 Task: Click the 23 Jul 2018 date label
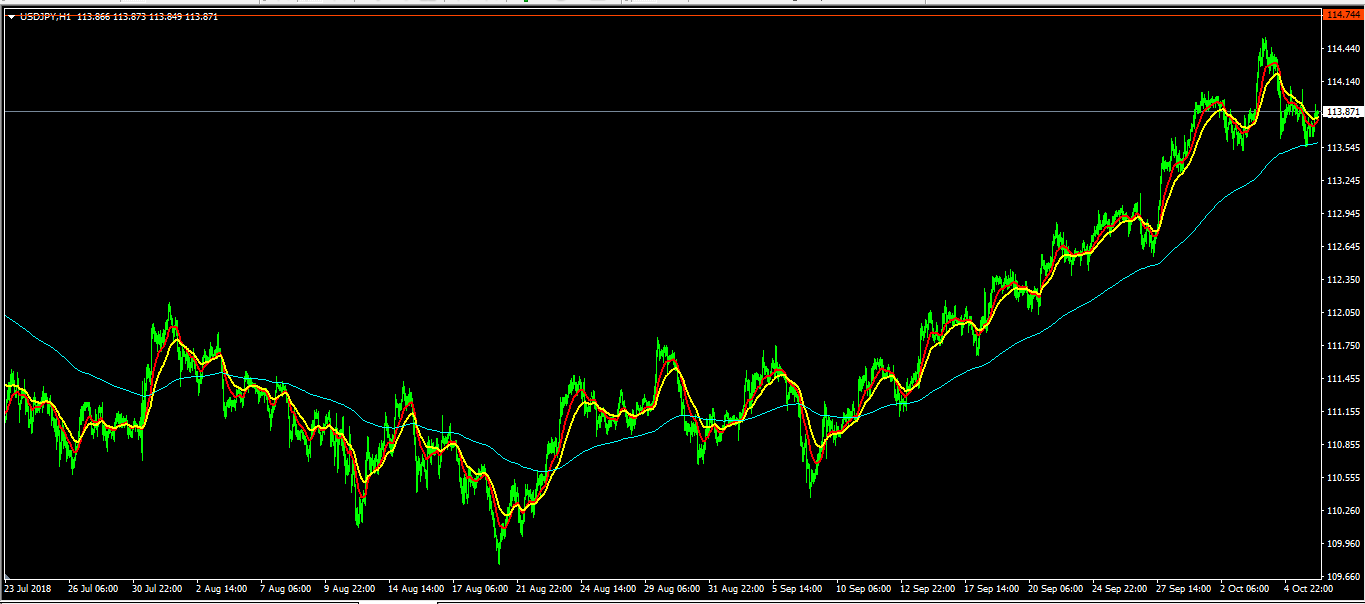(28, 589)
